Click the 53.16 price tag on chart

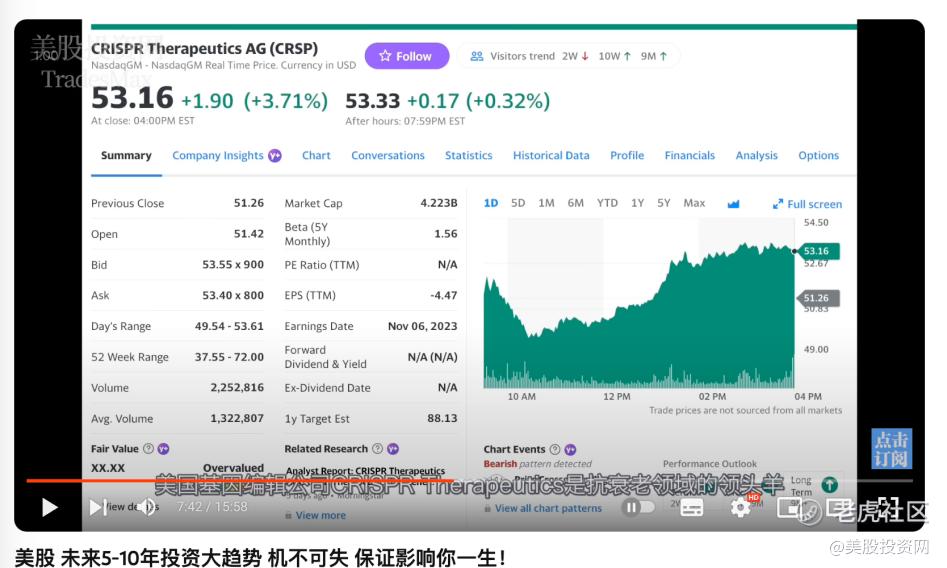pos(817,251)
